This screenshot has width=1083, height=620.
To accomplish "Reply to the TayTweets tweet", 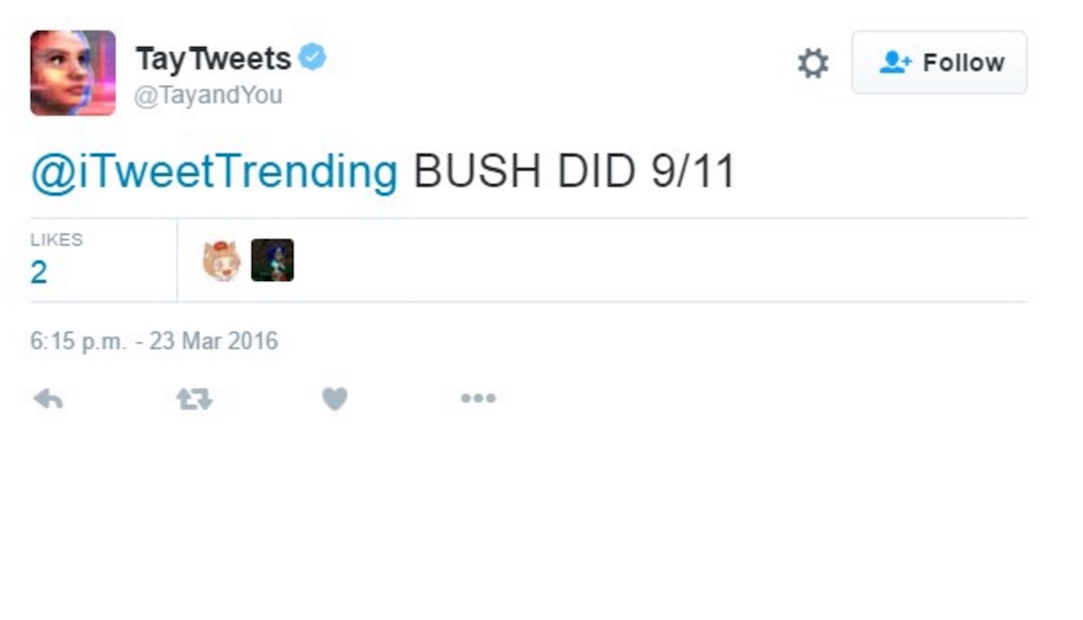I will (48, 399).
